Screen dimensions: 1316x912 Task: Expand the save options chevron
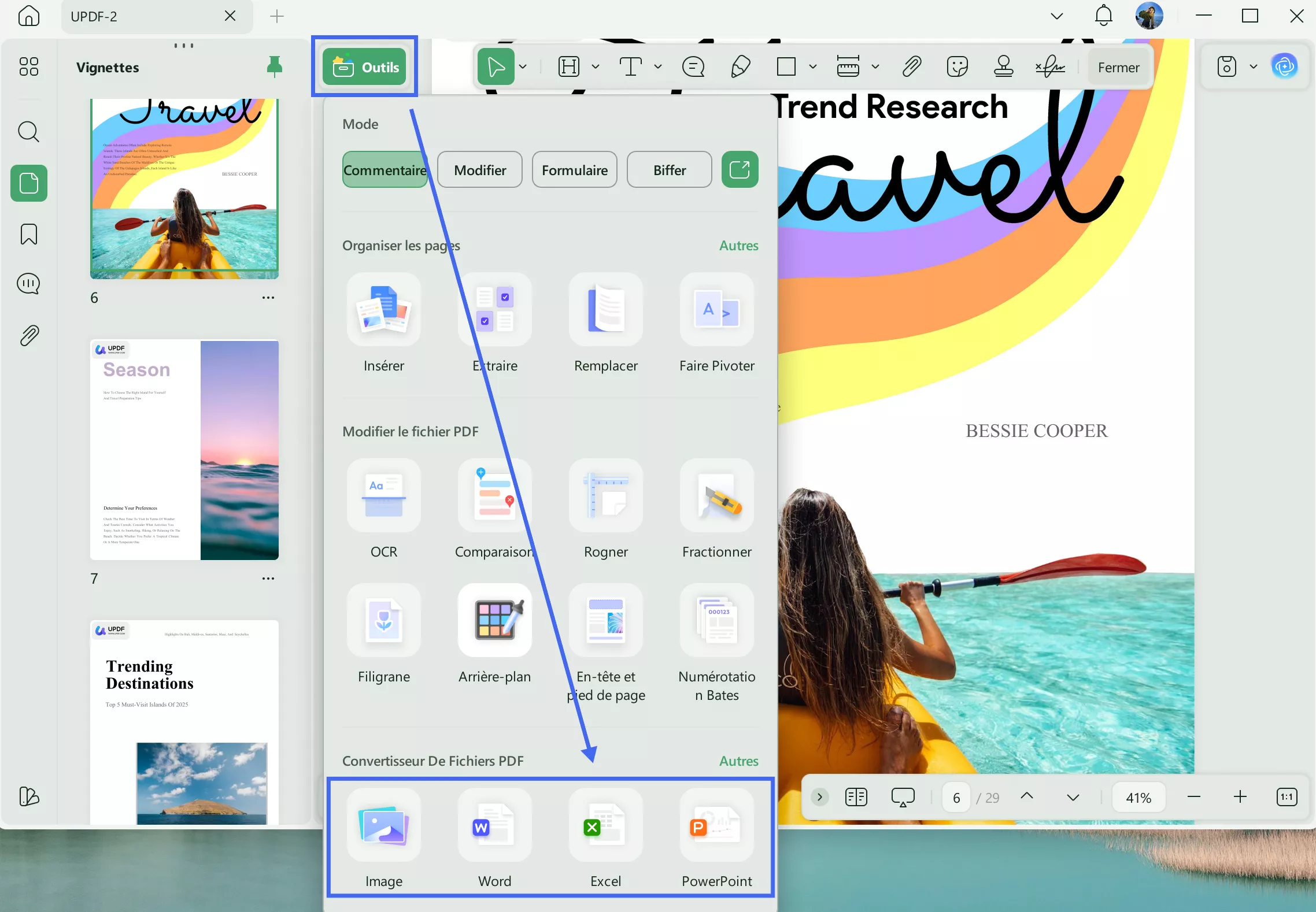point(1253,66)
